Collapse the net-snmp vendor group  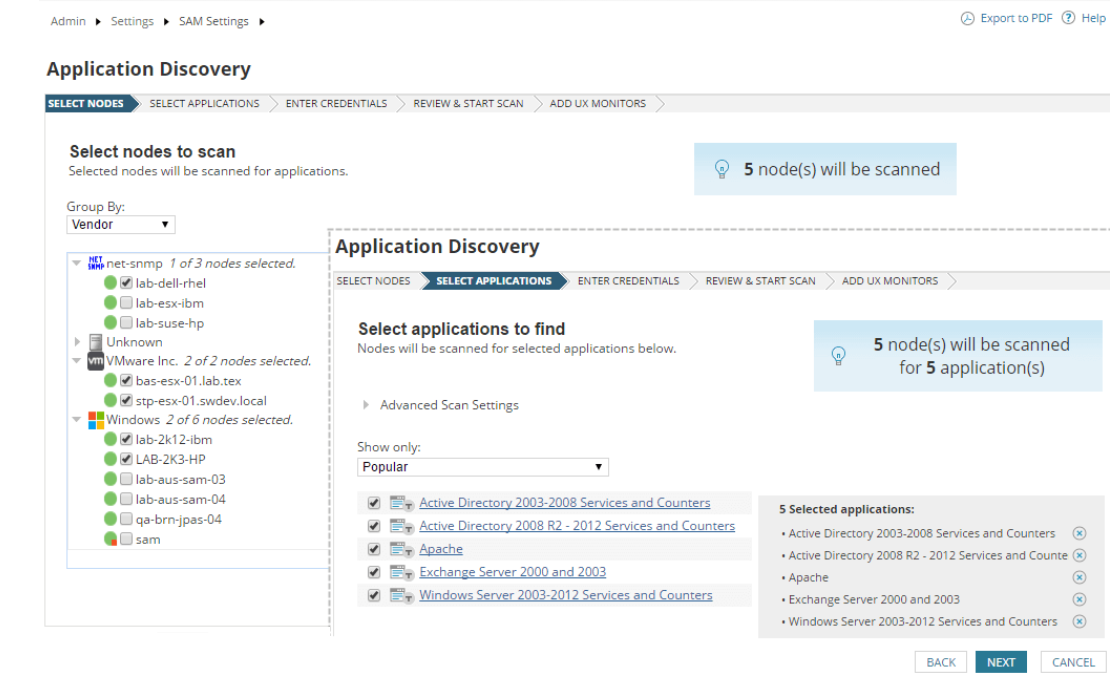click(x=76, y=263)
